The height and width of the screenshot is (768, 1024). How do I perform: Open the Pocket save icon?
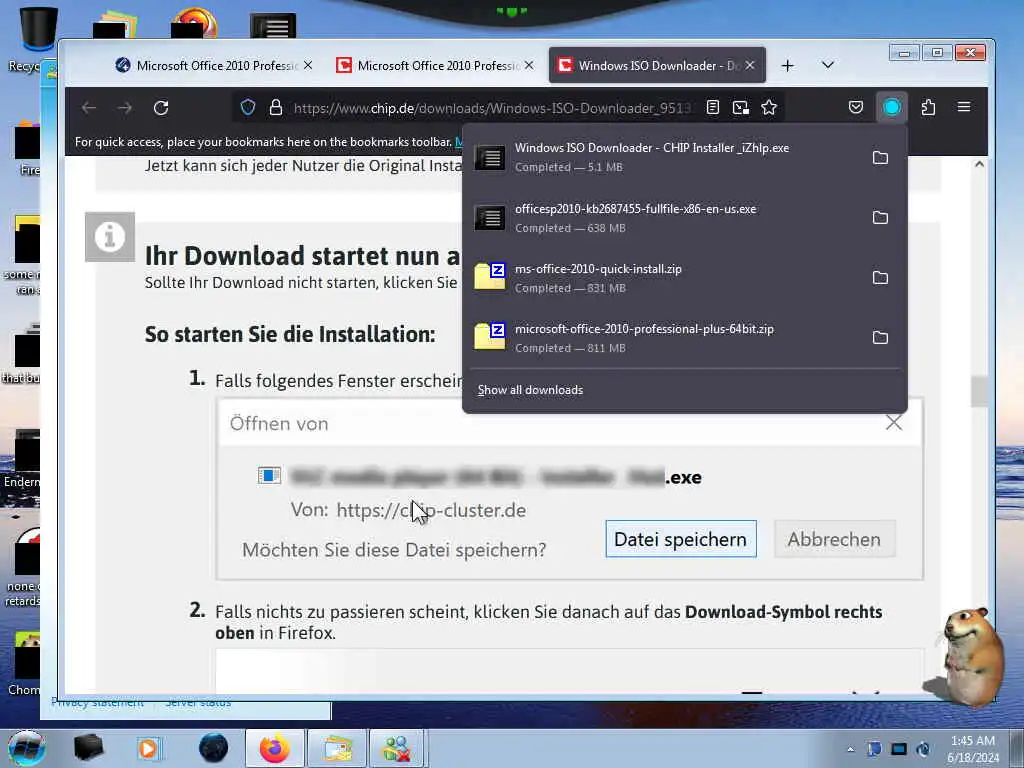point(856,107)
